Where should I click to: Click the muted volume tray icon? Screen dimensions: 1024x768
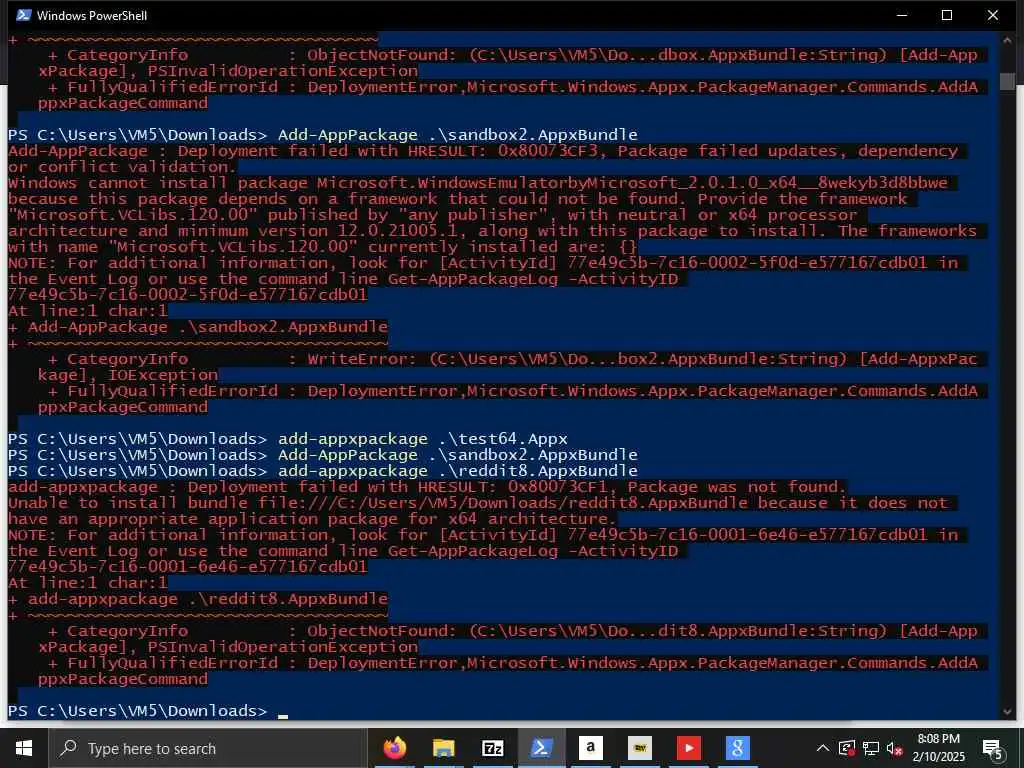coord(894,749)
